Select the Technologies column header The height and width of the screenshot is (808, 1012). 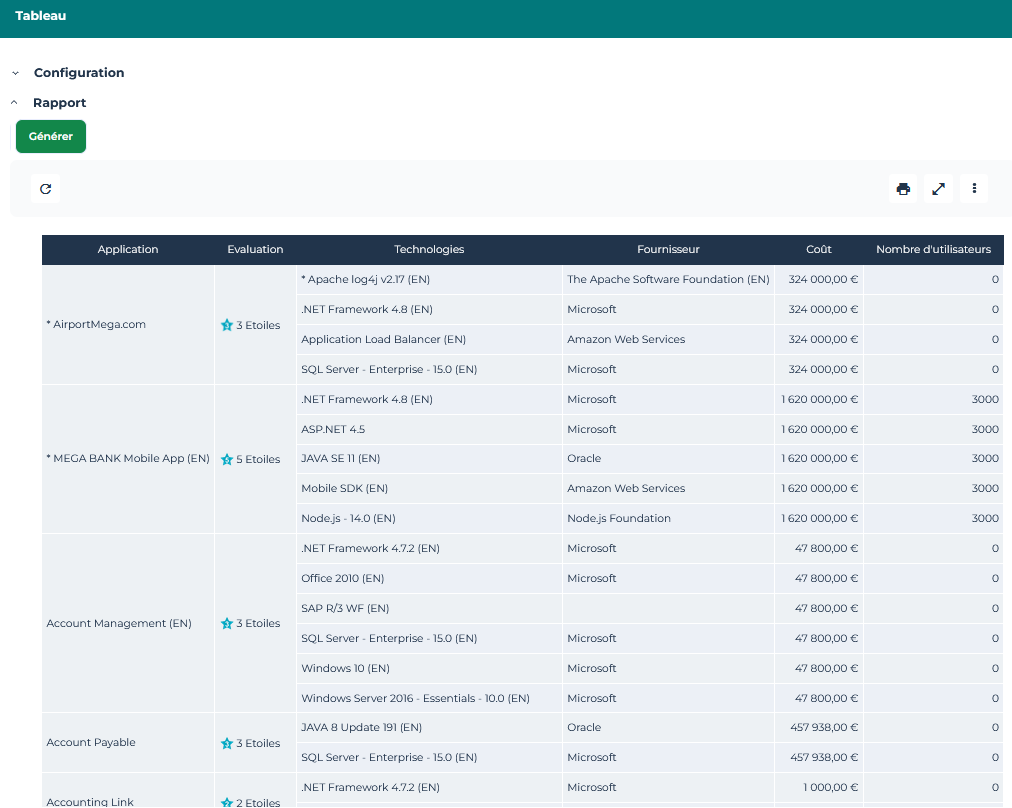click(429, 250)
